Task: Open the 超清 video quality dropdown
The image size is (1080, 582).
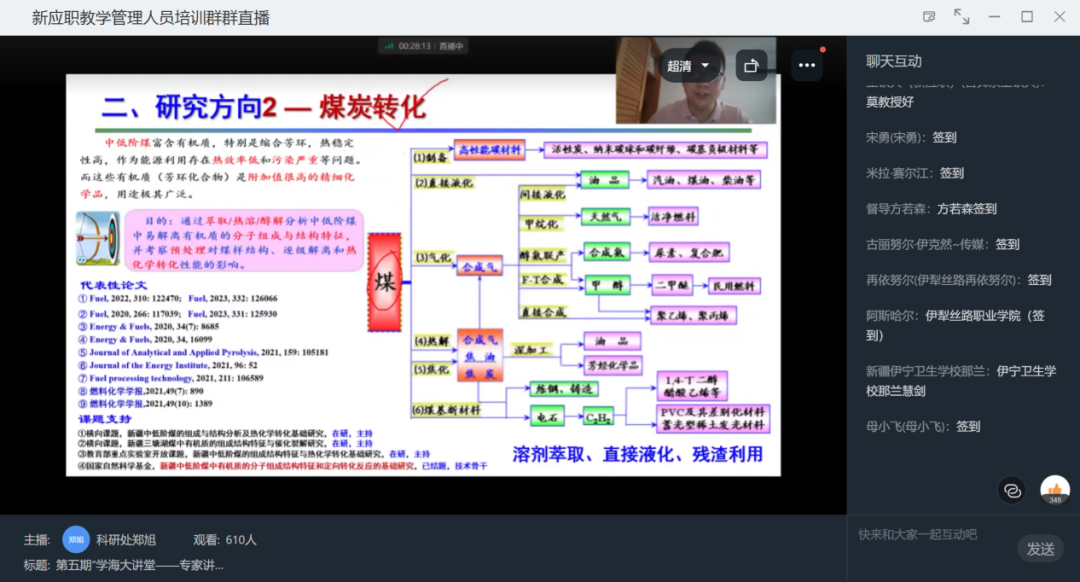Action: (x=693, y=64)
